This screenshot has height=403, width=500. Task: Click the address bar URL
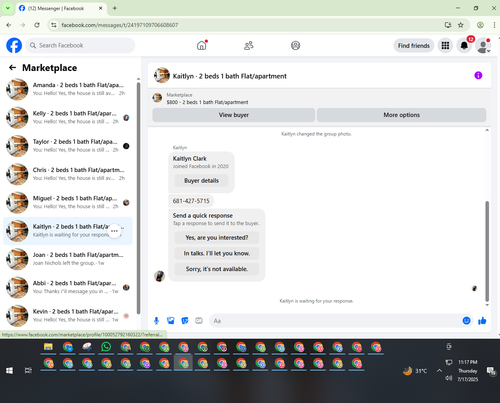coord(120,25)
